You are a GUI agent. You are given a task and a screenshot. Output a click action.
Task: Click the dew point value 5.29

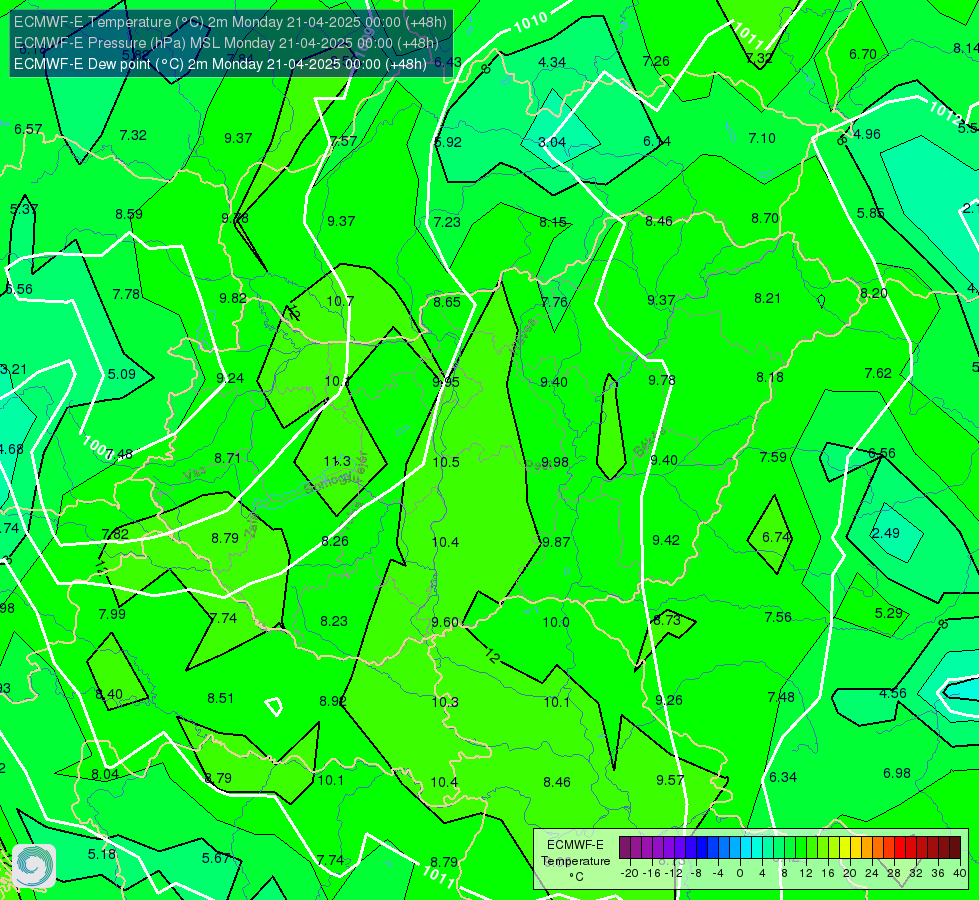[x=889, y=613]
